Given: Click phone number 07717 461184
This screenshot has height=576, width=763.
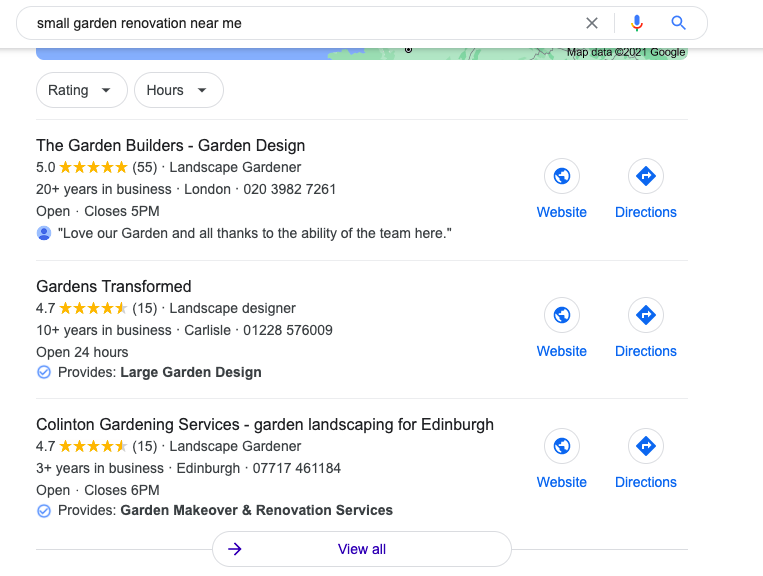Looking at the screenshot, I should (296, 468).
